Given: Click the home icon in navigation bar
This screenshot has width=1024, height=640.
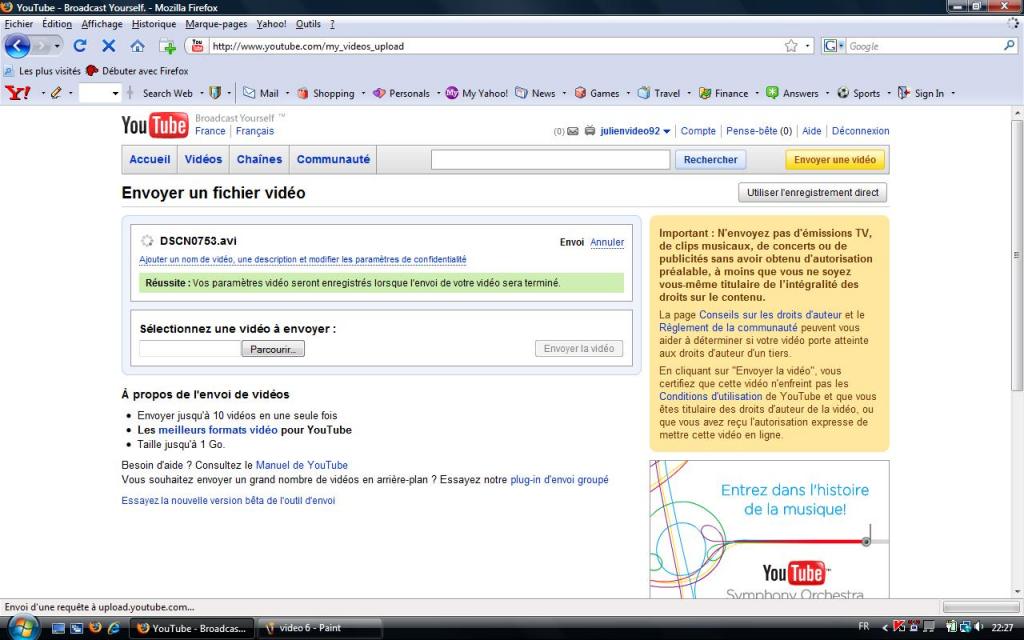Looking at the screenshot, I should pos(137,46).
